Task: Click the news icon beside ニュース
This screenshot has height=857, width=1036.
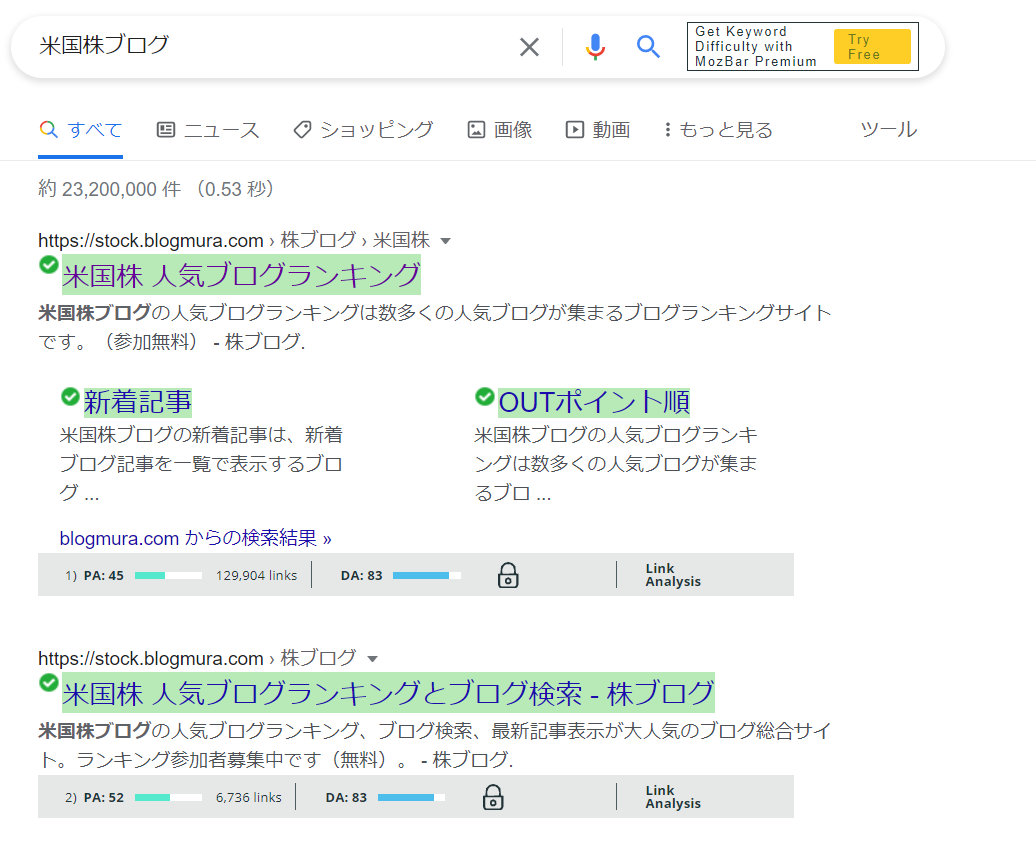Action: [x=166, y=130]
